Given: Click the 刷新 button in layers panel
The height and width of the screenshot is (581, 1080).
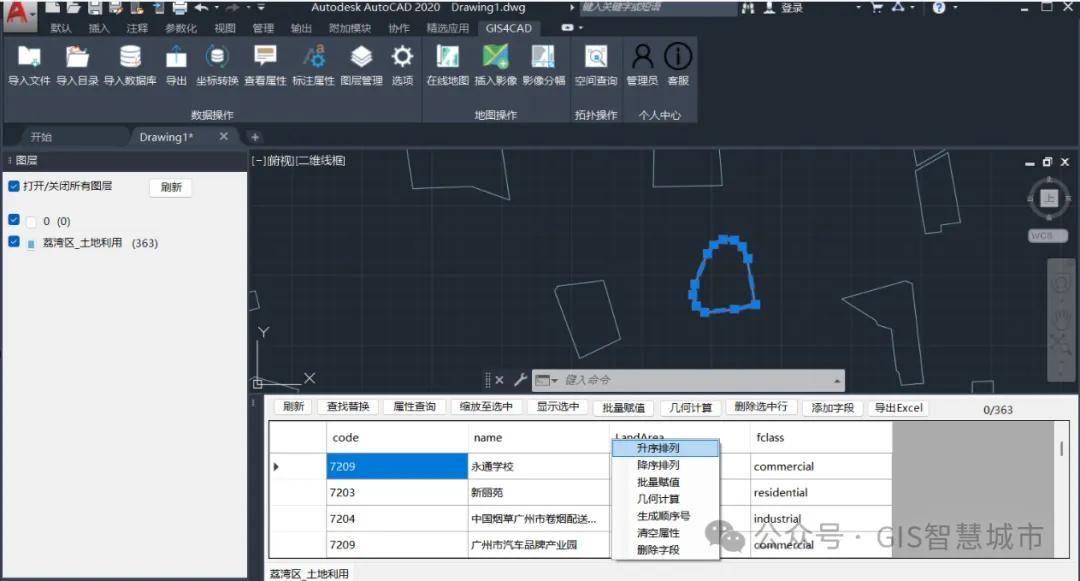Looking at the screenshot, I should [171, 187].
